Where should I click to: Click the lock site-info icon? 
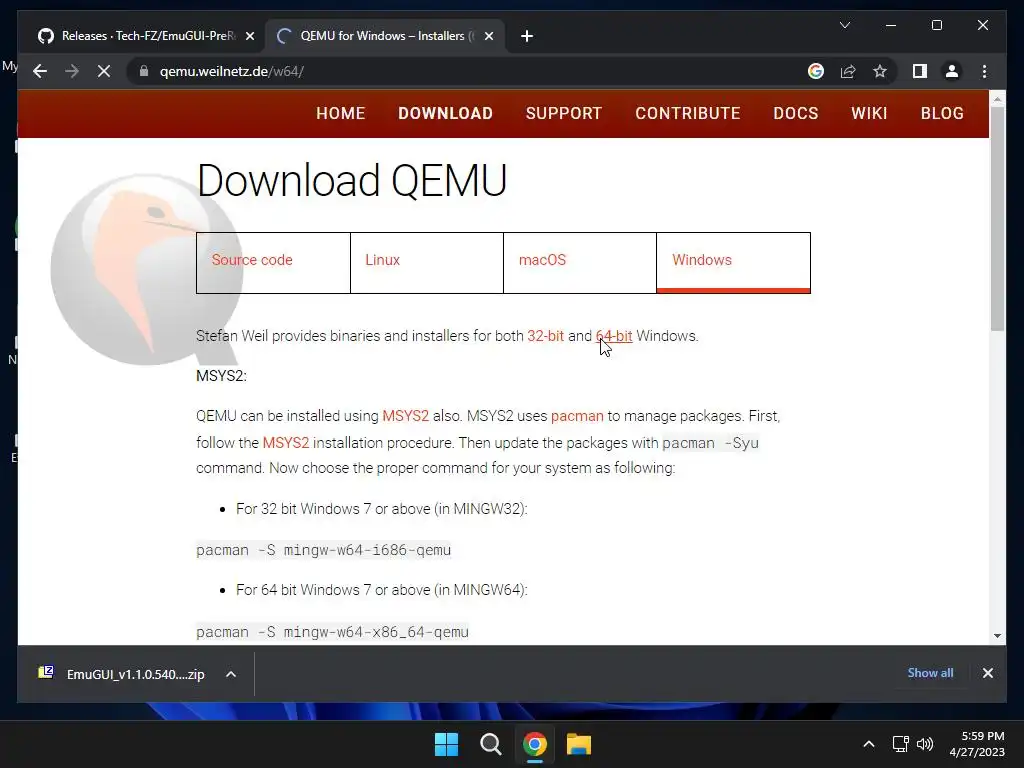144,71
